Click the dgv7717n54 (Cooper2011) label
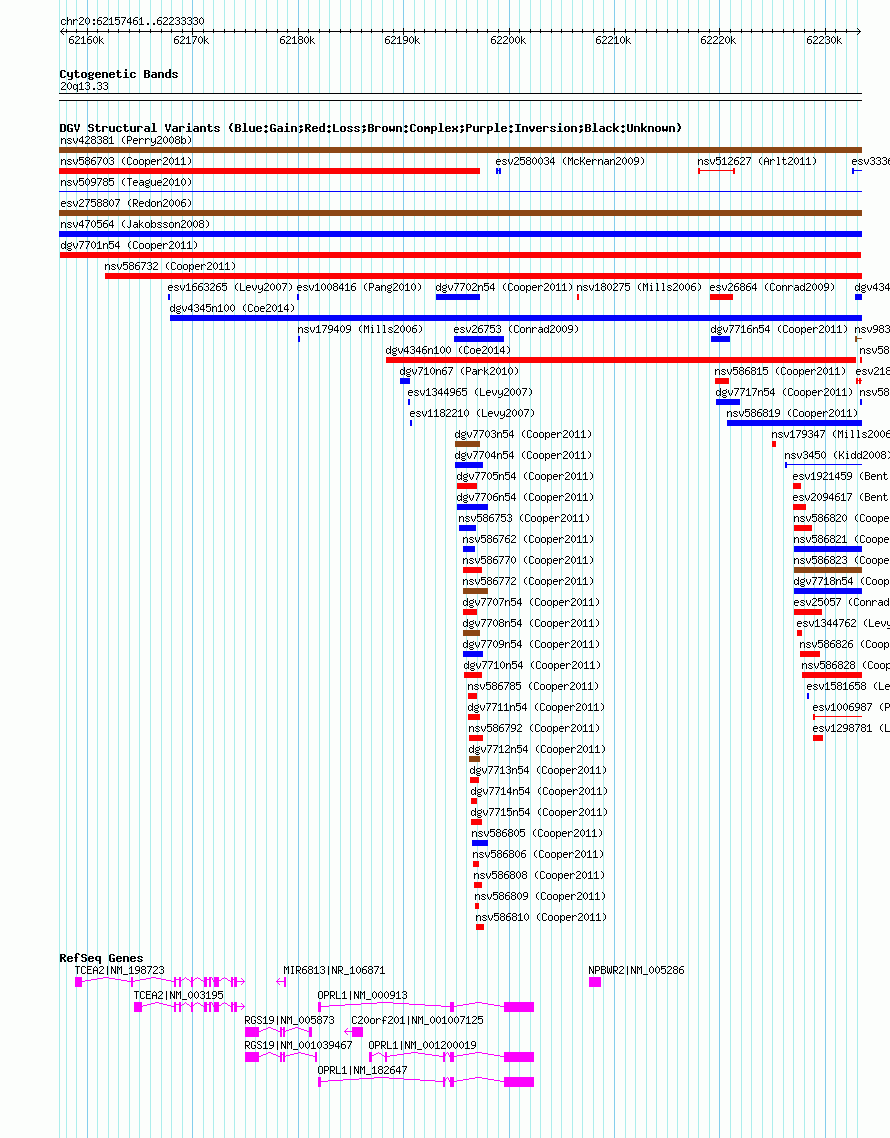 784,393
